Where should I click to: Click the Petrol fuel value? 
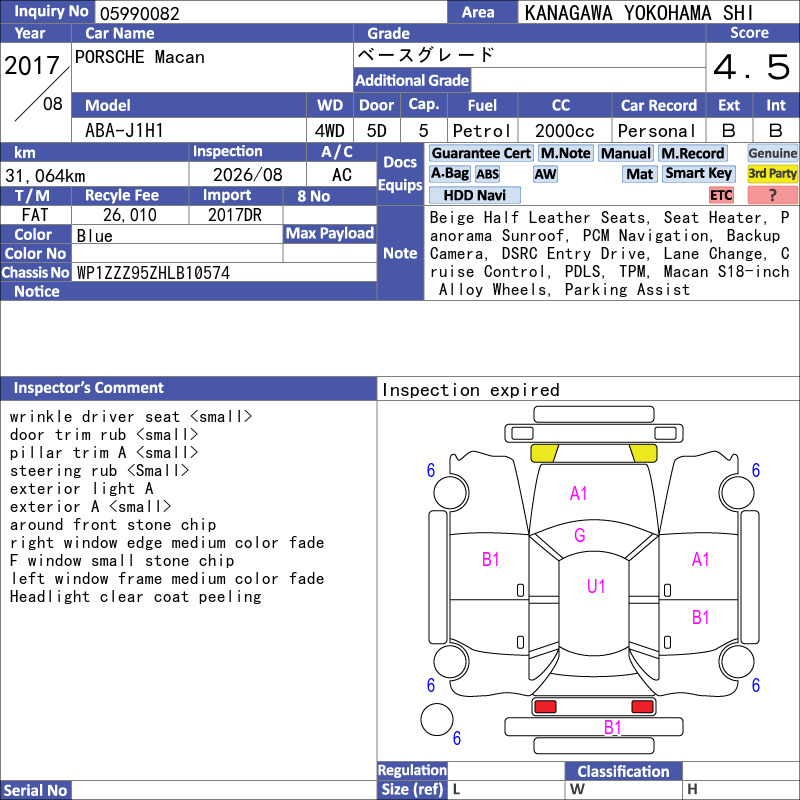tap(482, 131)
